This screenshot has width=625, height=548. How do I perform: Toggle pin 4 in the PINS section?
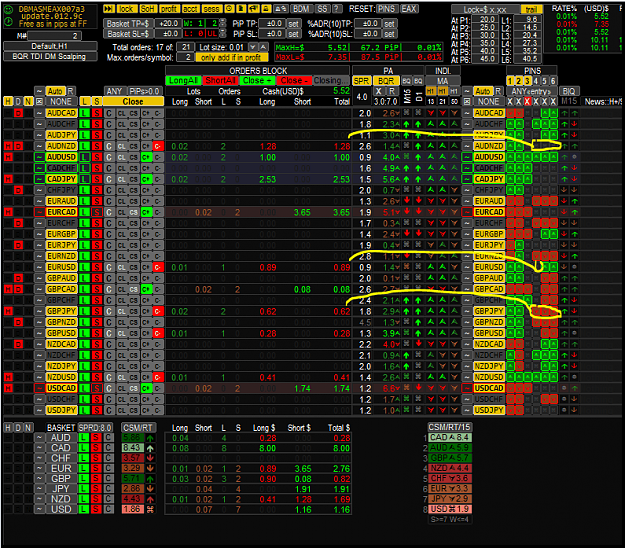(536, 81)
